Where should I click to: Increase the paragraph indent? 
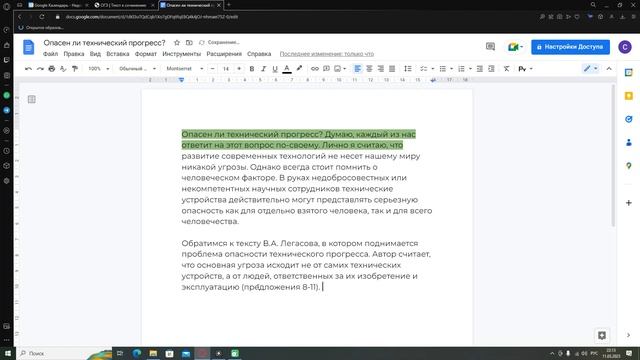click(x=491, y=69)
